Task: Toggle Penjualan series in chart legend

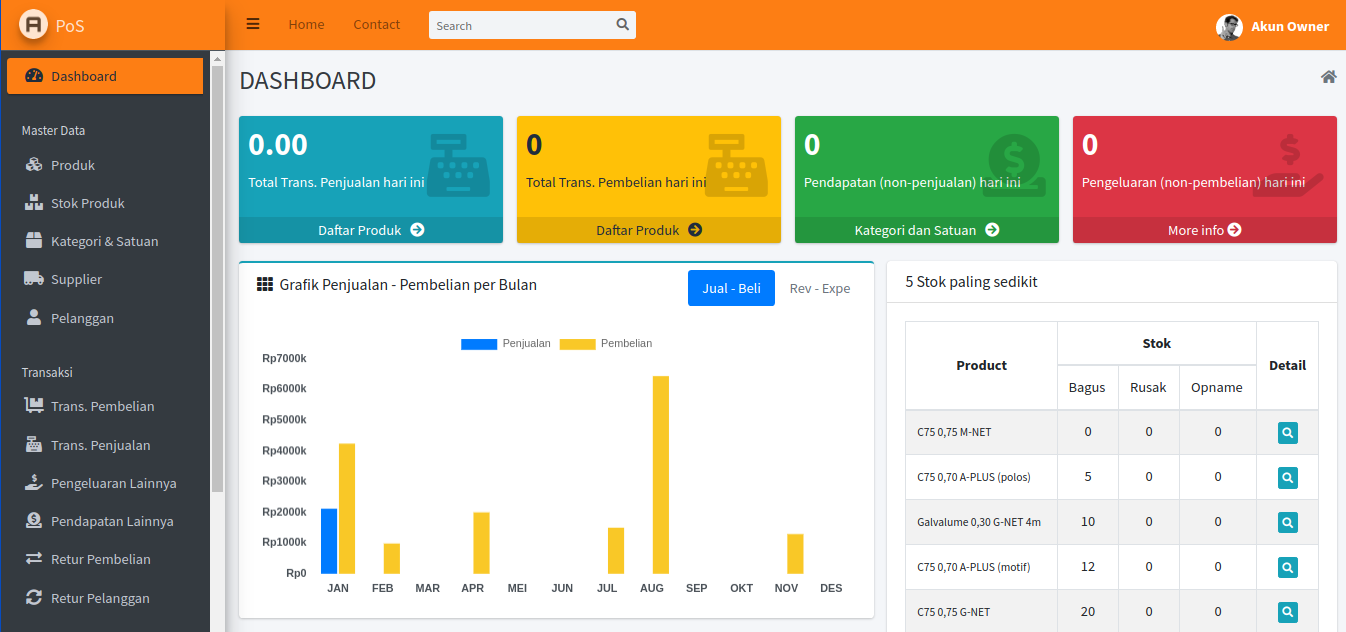Action: 506,343
